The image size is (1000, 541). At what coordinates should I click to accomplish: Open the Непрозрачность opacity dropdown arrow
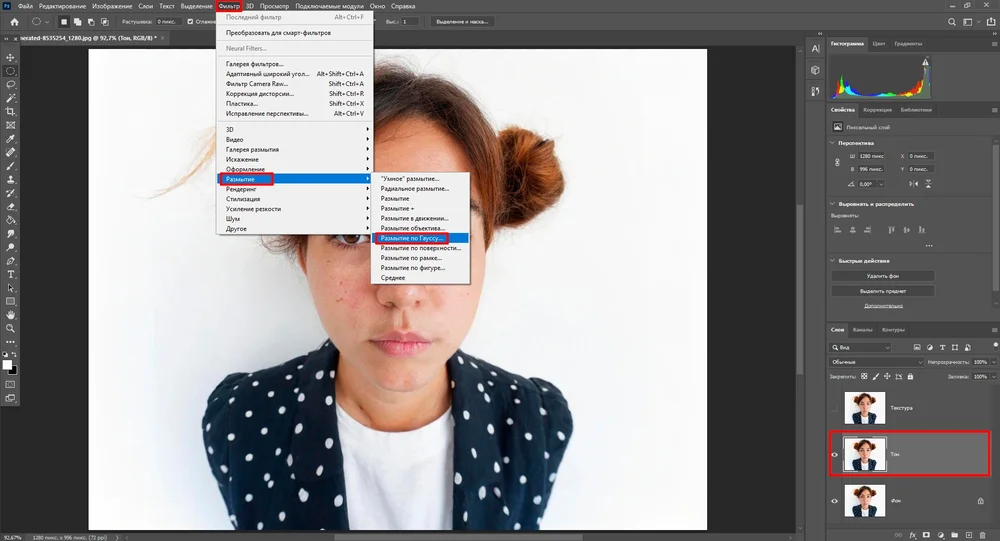click(994, 362)
